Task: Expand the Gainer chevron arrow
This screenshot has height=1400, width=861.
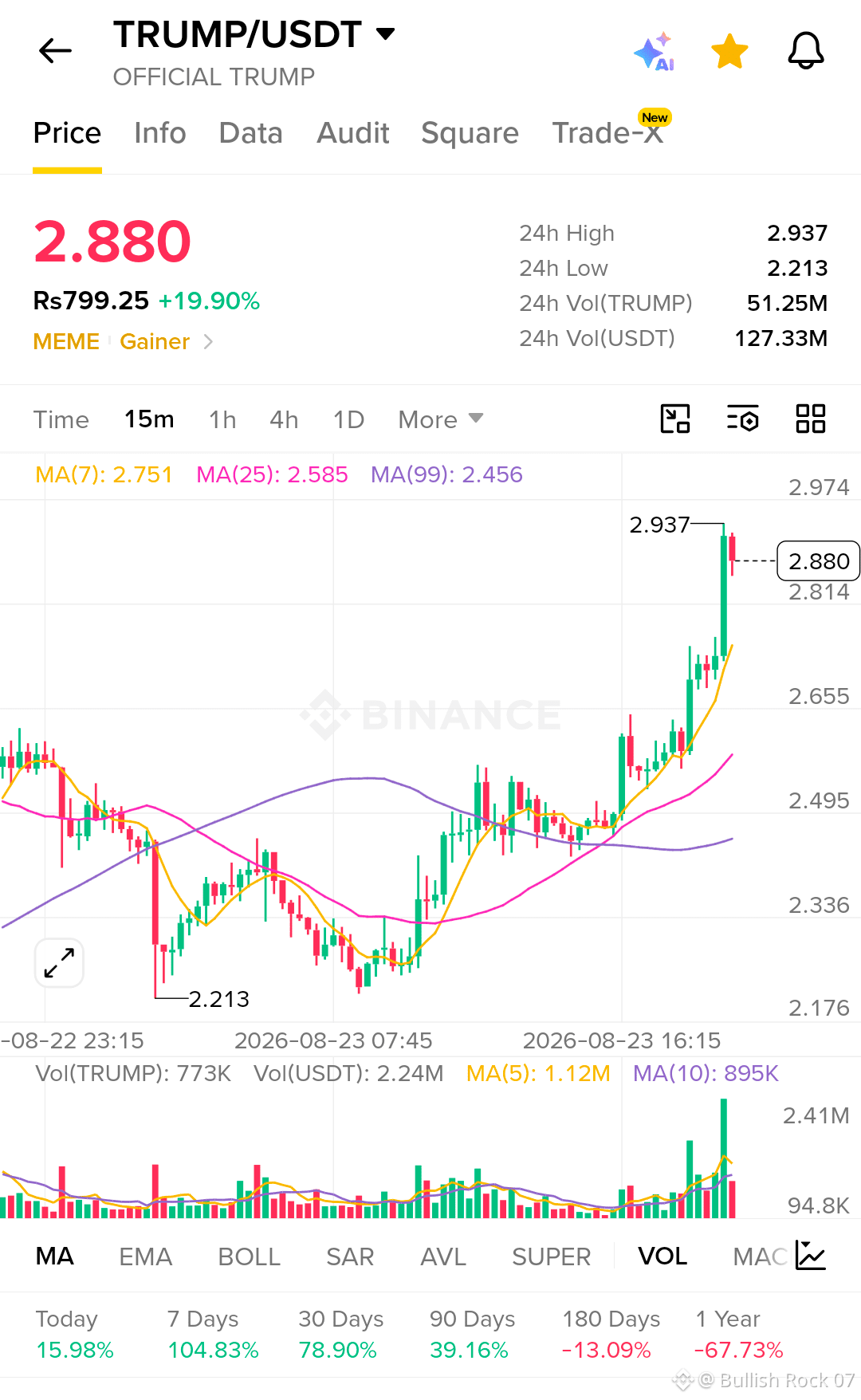Action: pyautogui.click(x=208, y=341)
